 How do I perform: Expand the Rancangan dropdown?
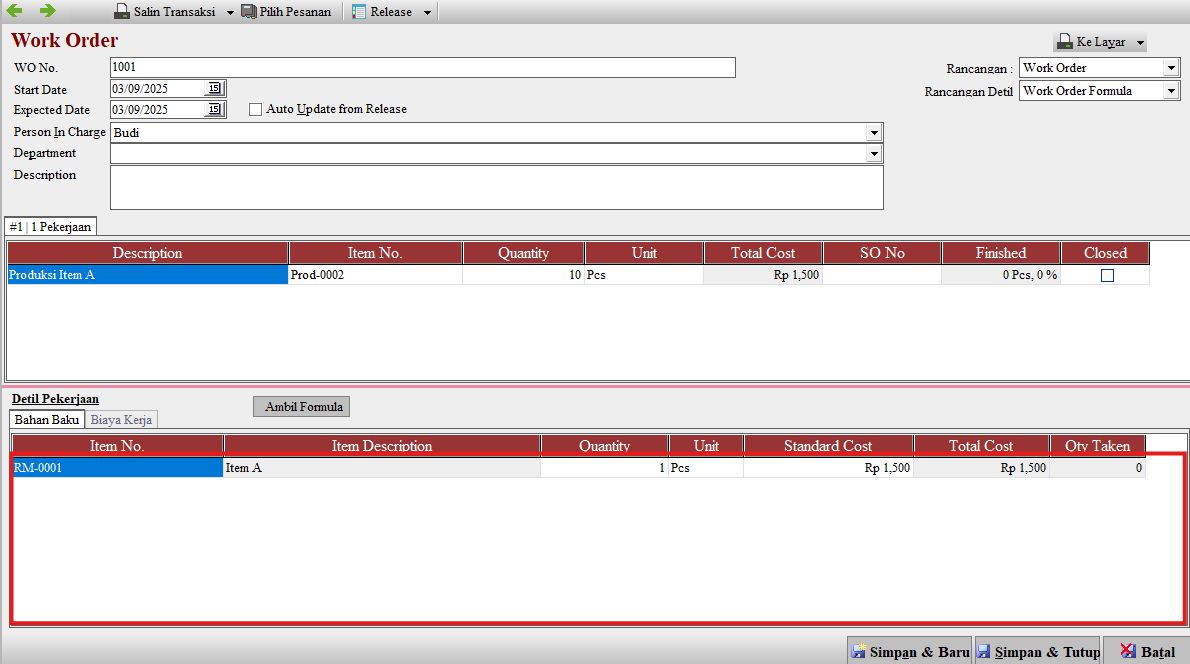pyautogui.click(x=1171, y=68)
